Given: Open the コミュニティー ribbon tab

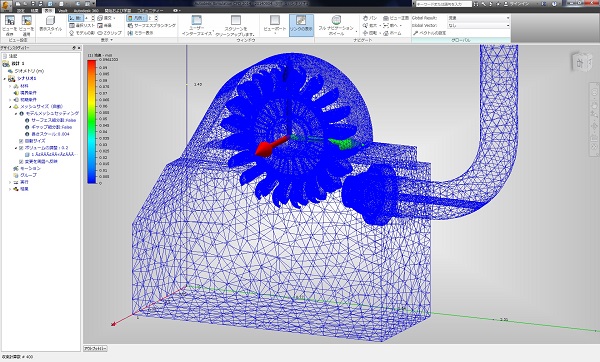Looking at the screenshot, I should [150, 11].
